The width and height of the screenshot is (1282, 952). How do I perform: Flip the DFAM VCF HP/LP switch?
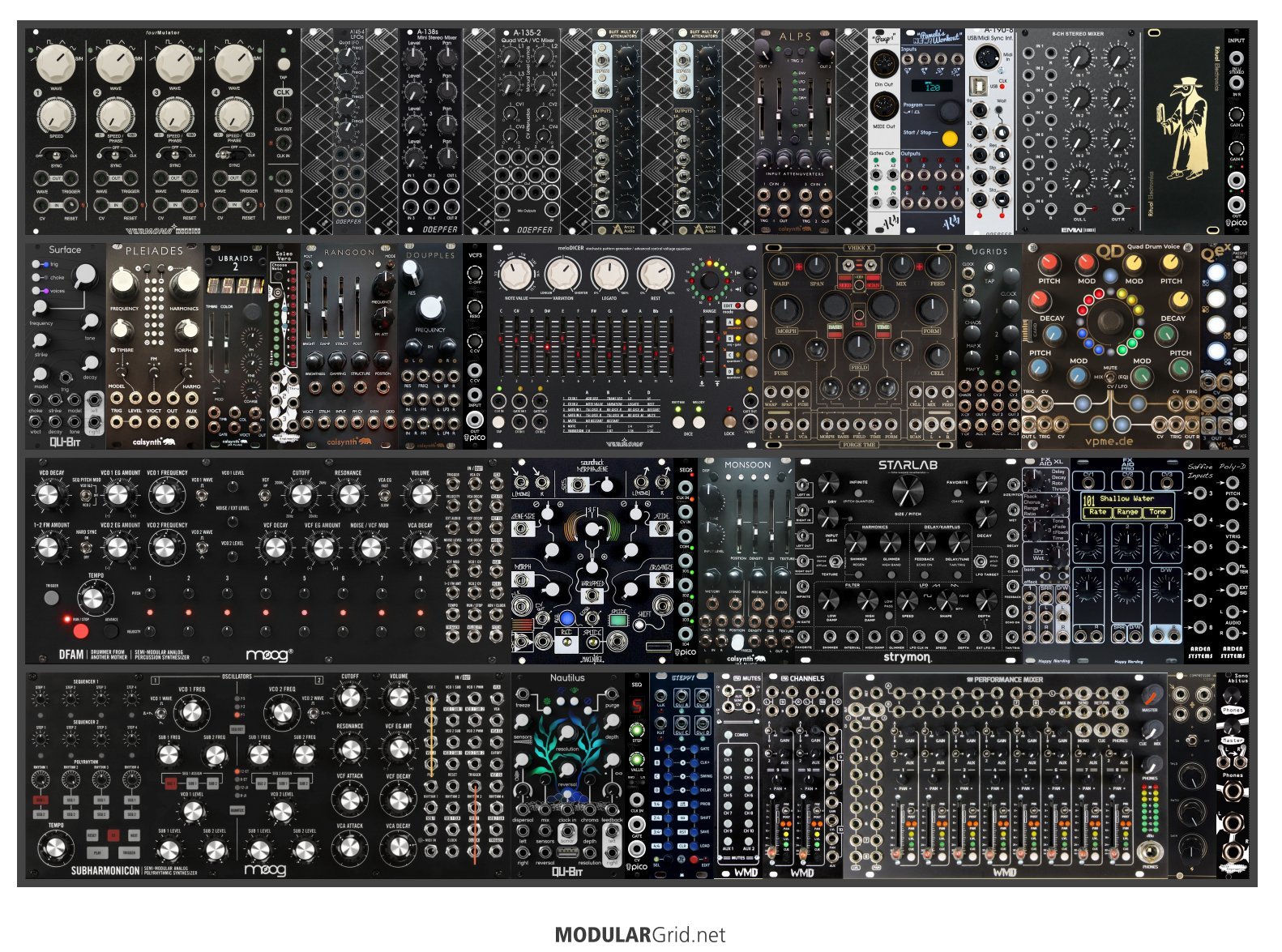click(266, 496)
